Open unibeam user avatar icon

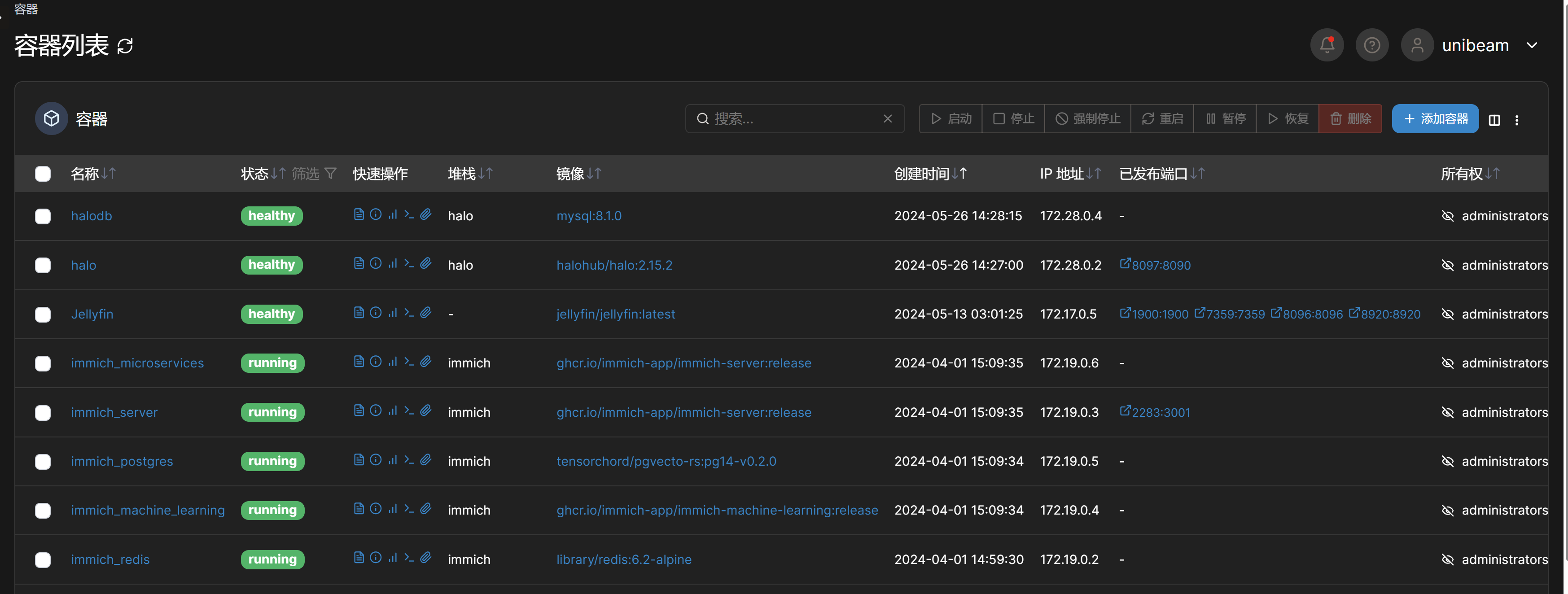click(x=1417, y=45)
